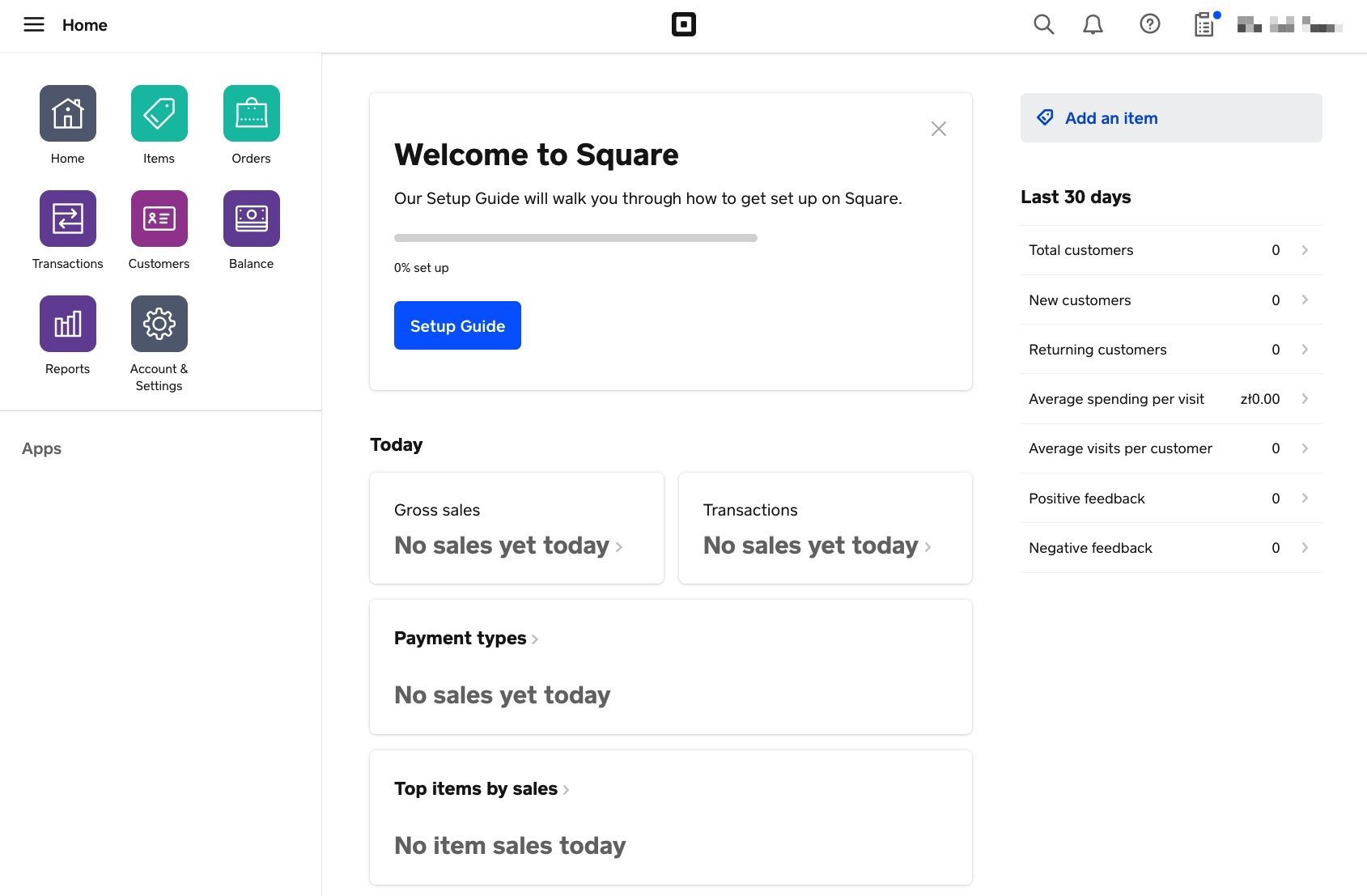The height and width of the screenshot is (896, 1367).
Task: Open the notifications bell
Action: [1093, 24]
